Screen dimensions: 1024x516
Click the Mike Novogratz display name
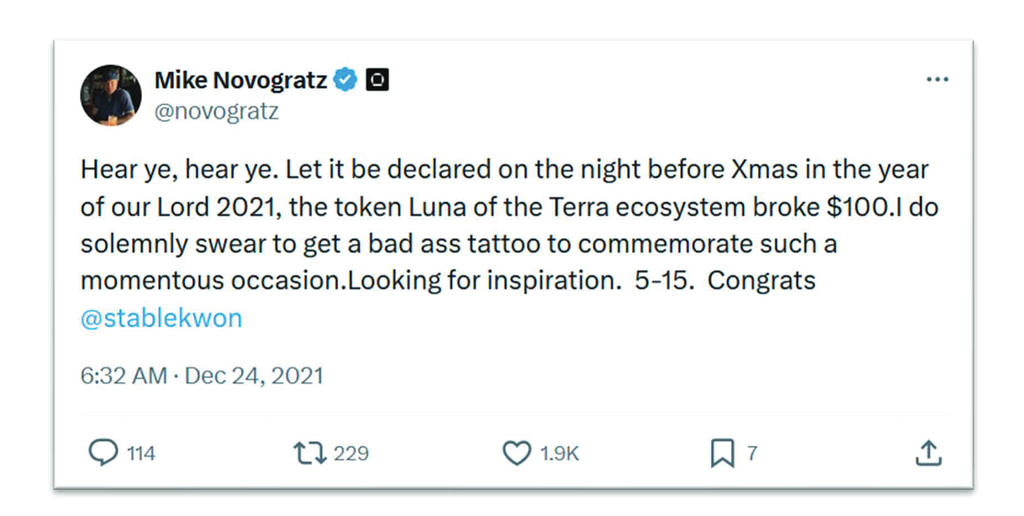pos(240,80)
